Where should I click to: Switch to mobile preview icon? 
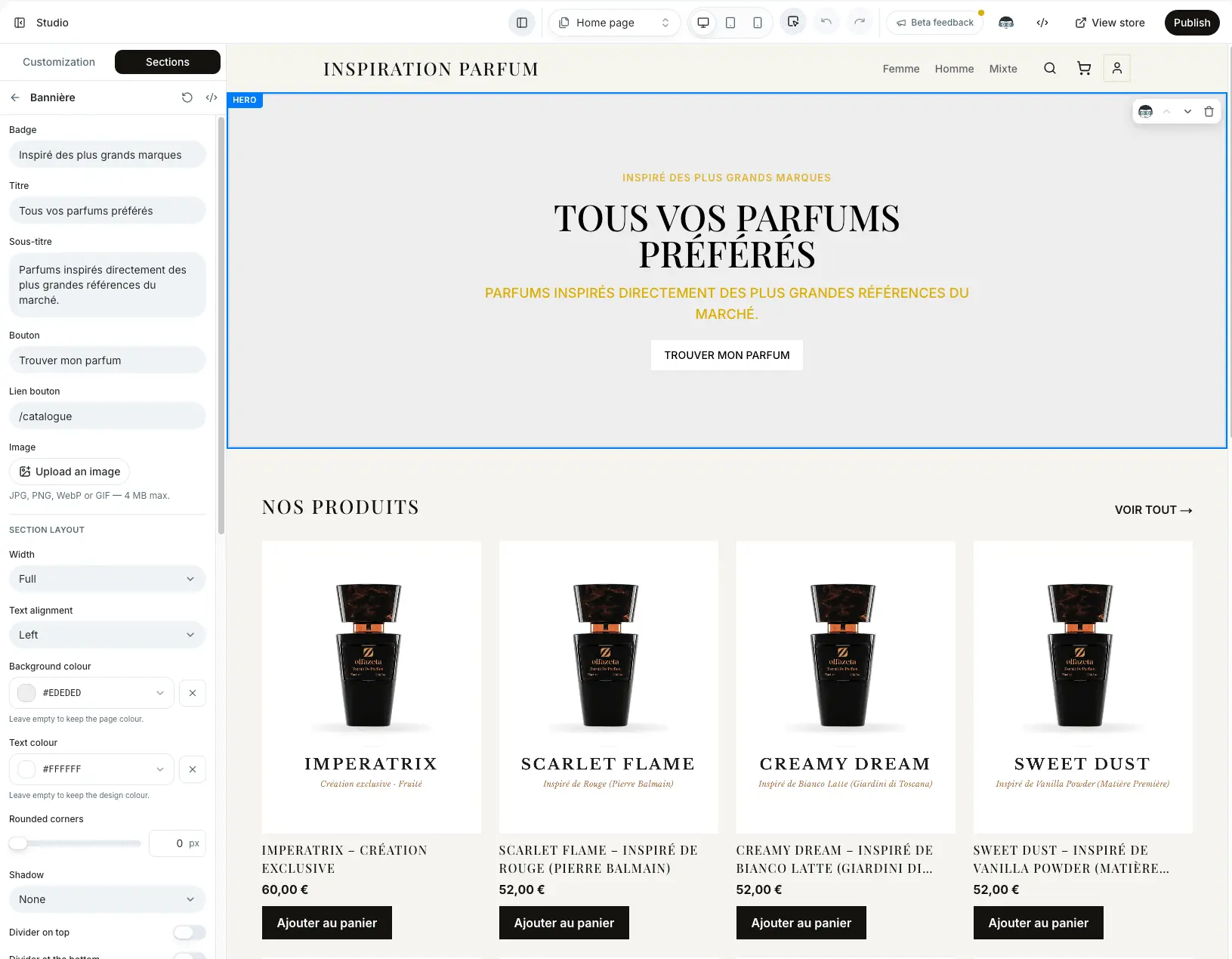[758, 23]
